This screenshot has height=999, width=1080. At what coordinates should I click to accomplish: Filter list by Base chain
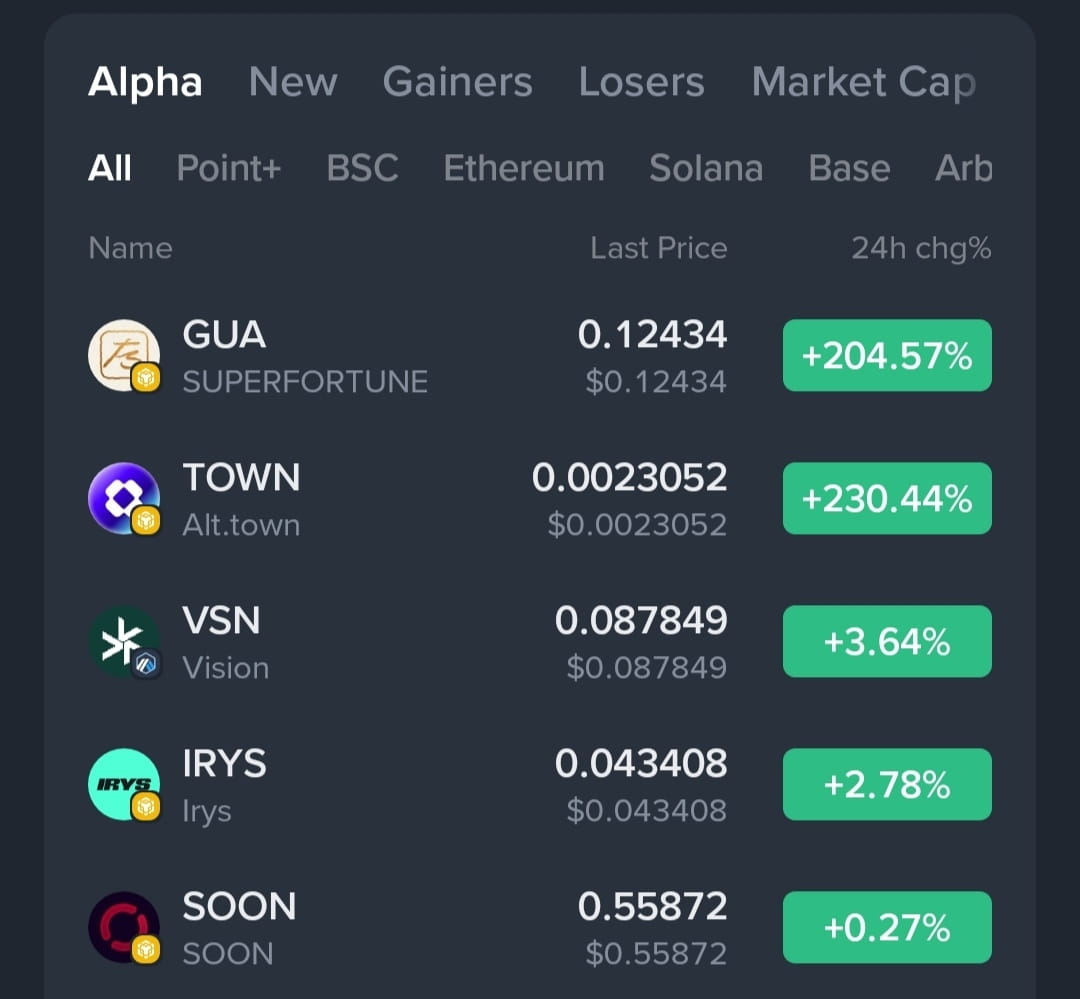[x=849, y=168]
